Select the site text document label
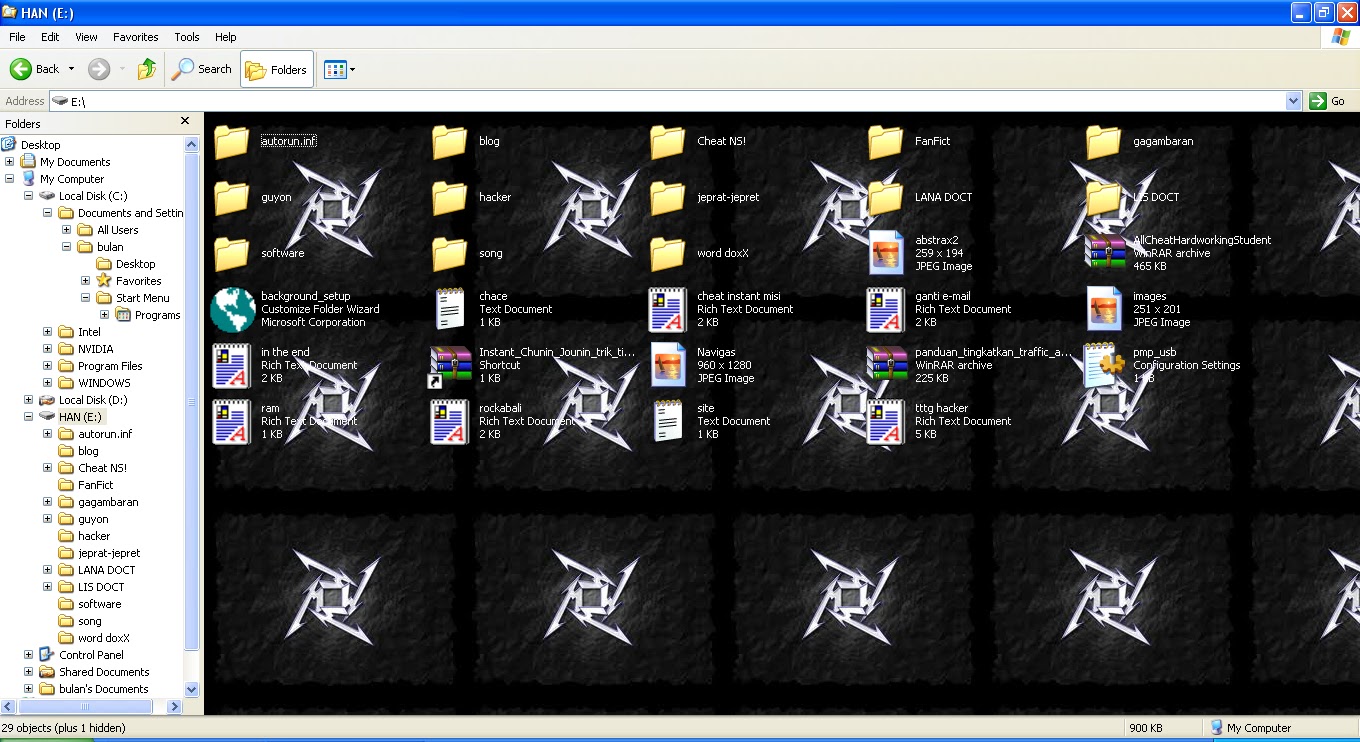This screenshot has height=742, width=1360. click(706, 409)
